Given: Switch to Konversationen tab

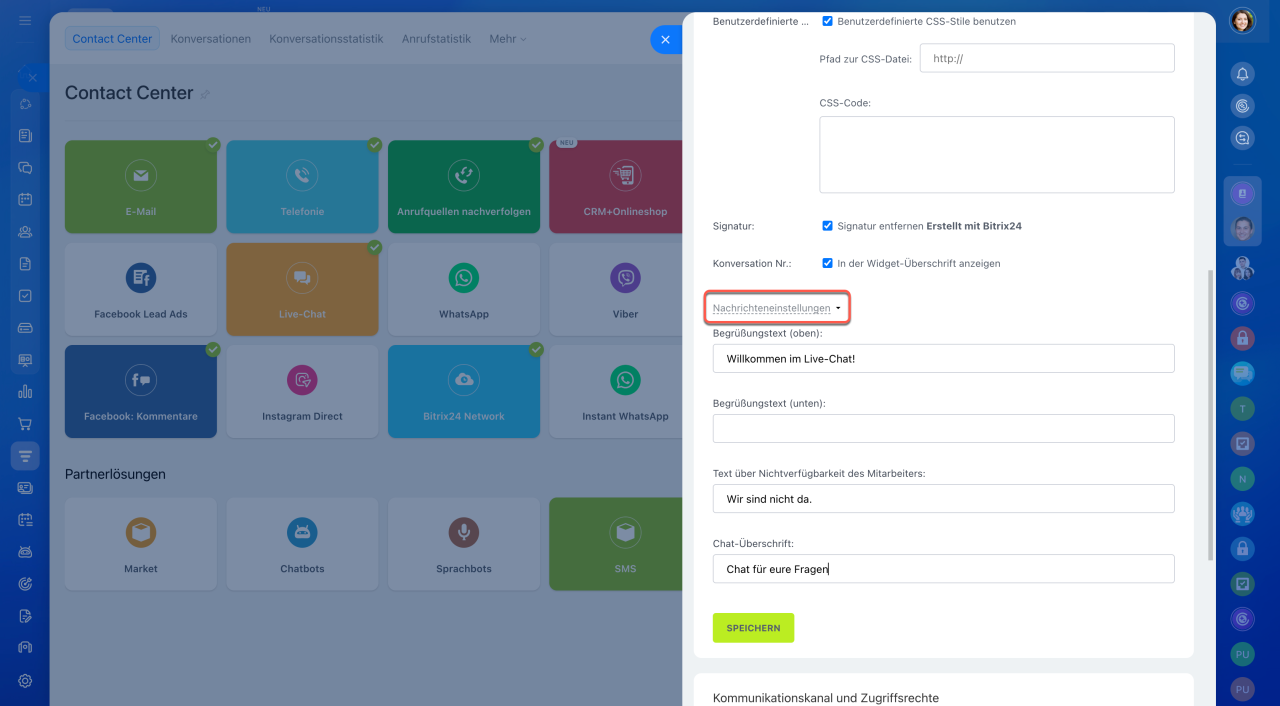Looking at the screenshot, I should coord(210,39).
